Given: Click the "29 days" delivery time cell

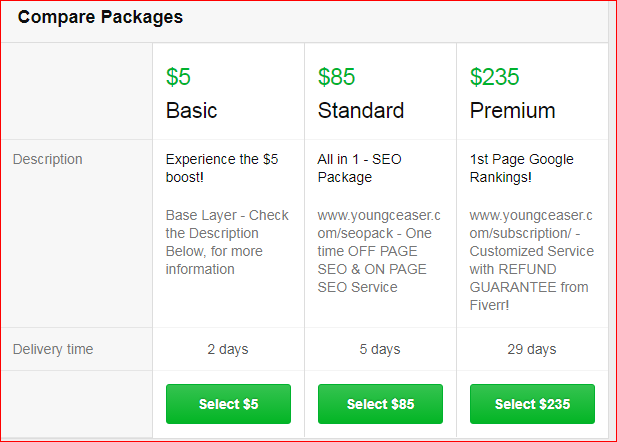Looking at the screenshot, I should [x=532, y=349].
